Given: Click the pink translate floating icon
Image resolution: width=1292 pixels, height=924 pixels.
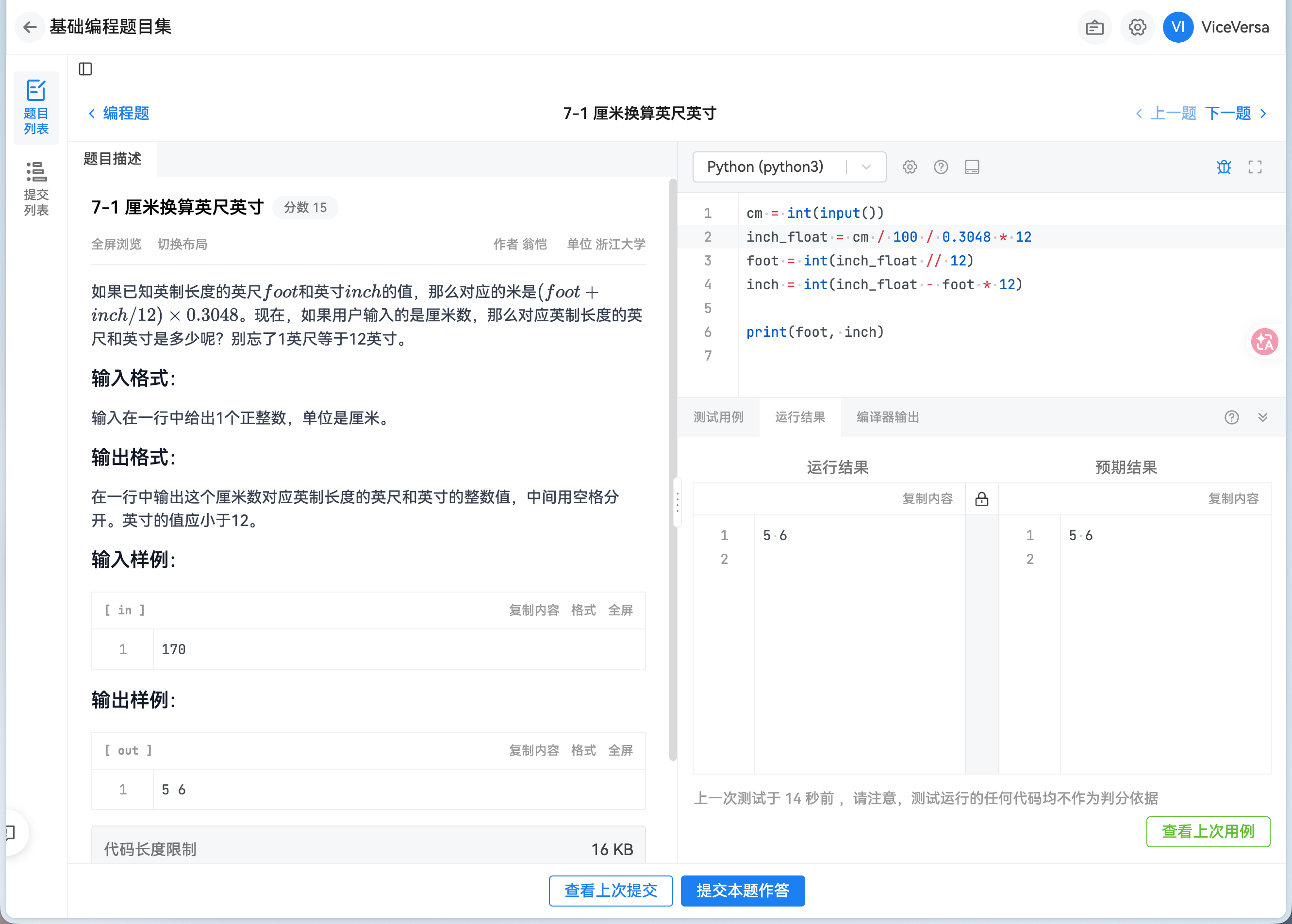Looking at the screenshot, I should point(1264,342).
